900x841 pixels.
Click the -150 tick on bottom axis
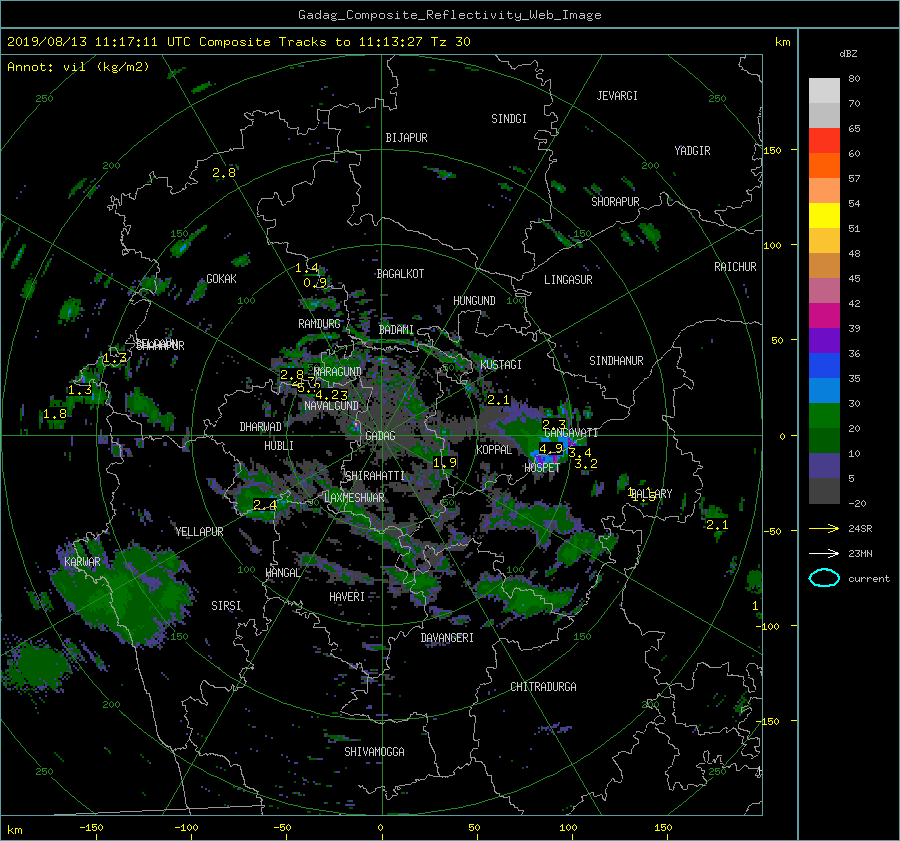pyautogui.click(x=91, y=828)
